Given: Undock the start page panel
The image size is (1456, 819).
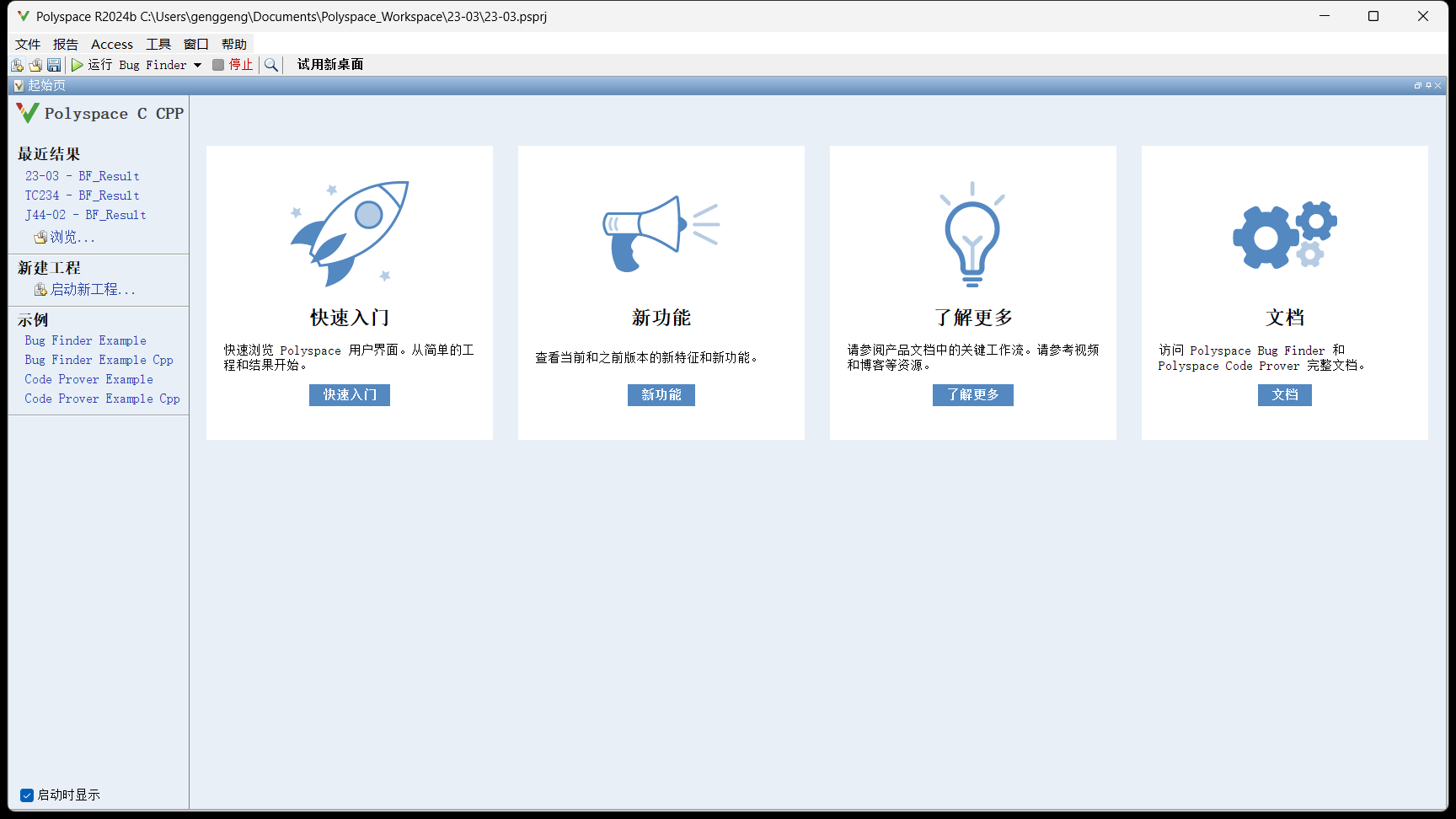Looking at the screenshot, I should point(1418,85).
